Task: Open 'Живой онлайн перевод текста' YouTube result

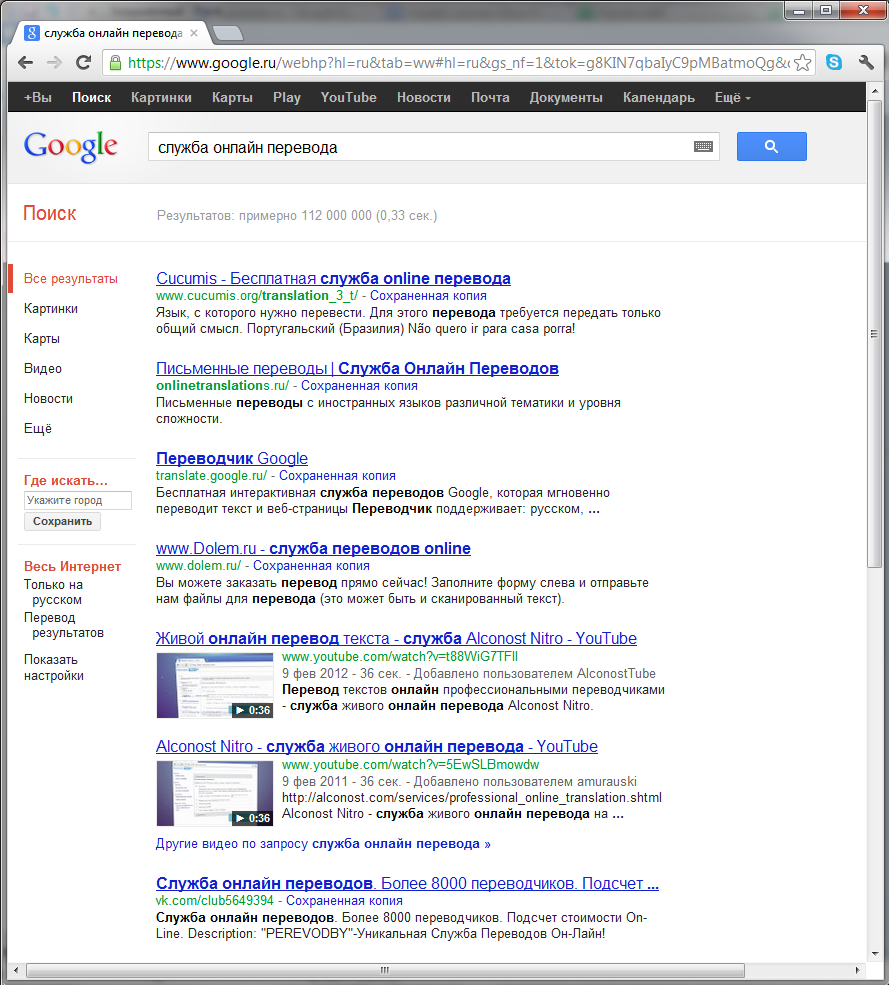Action: click(396, 638)
